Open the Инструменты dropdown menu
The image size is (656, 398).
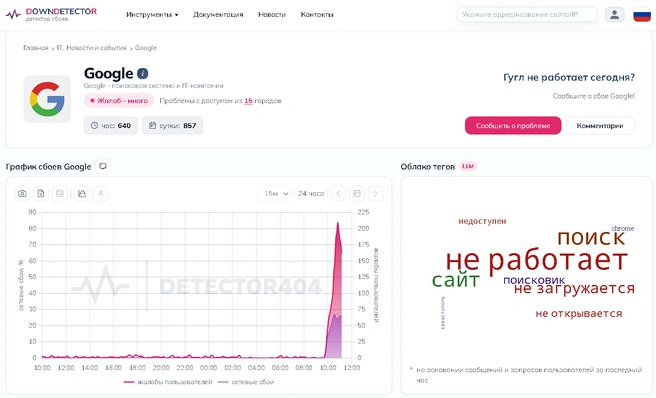coord(152,15)
